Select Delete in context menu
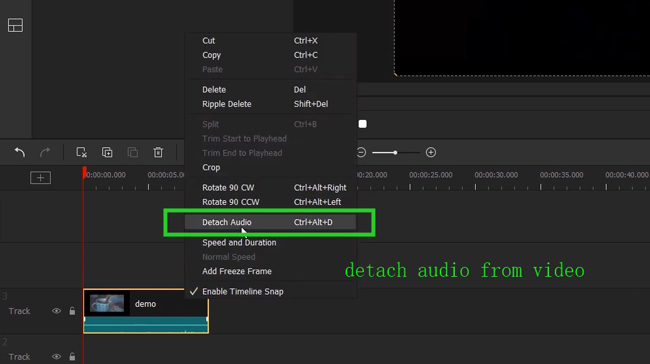Image resolution: width=650 pixels, height=364 pixels. click(271, 90)
